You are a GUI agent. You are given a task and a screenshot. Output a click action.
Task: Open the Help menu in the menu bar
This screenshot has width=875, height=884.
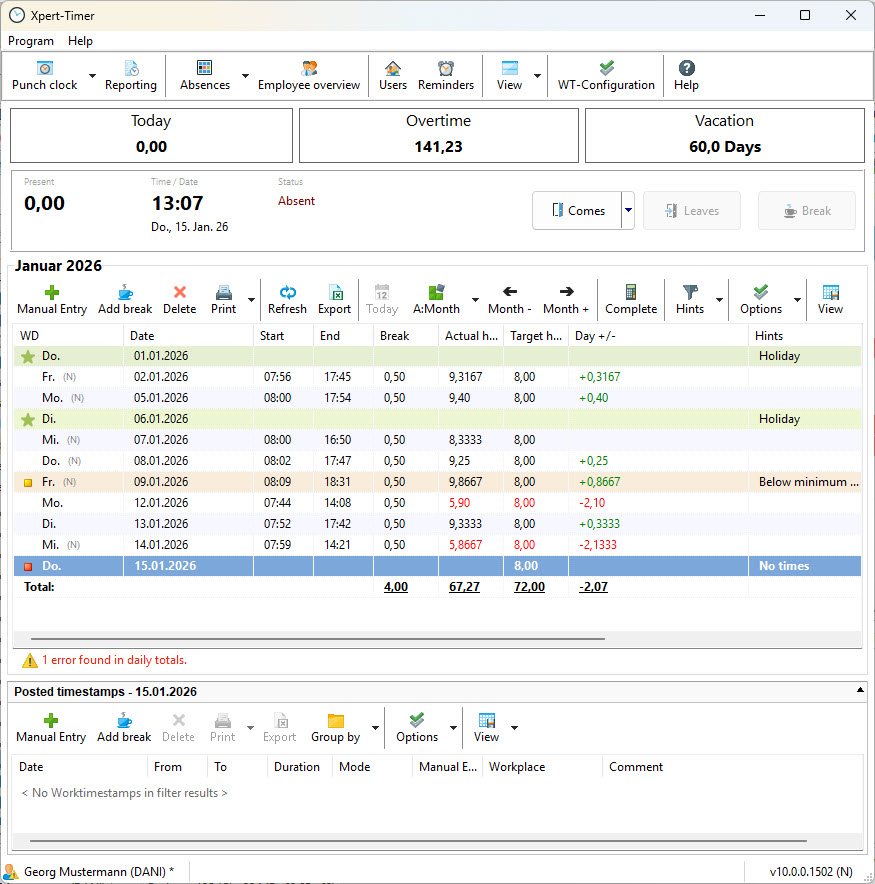click(80, 41)
